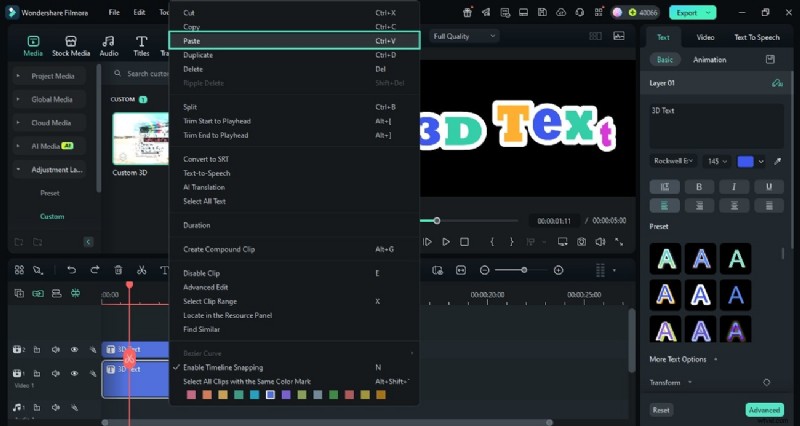800x426 pixels.
Task: Take a snapshot with the camera icon
Action: [580, 242]
